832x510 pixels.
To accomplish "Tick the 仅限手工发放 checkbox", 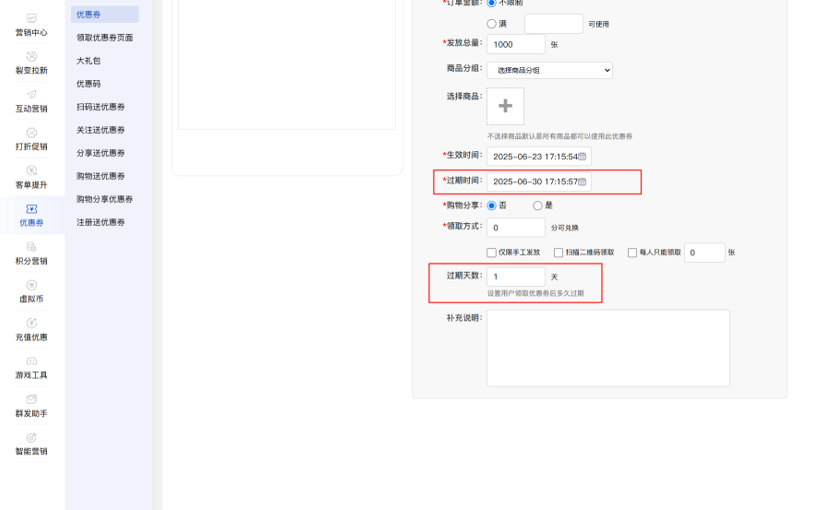I will coord(492,253).
